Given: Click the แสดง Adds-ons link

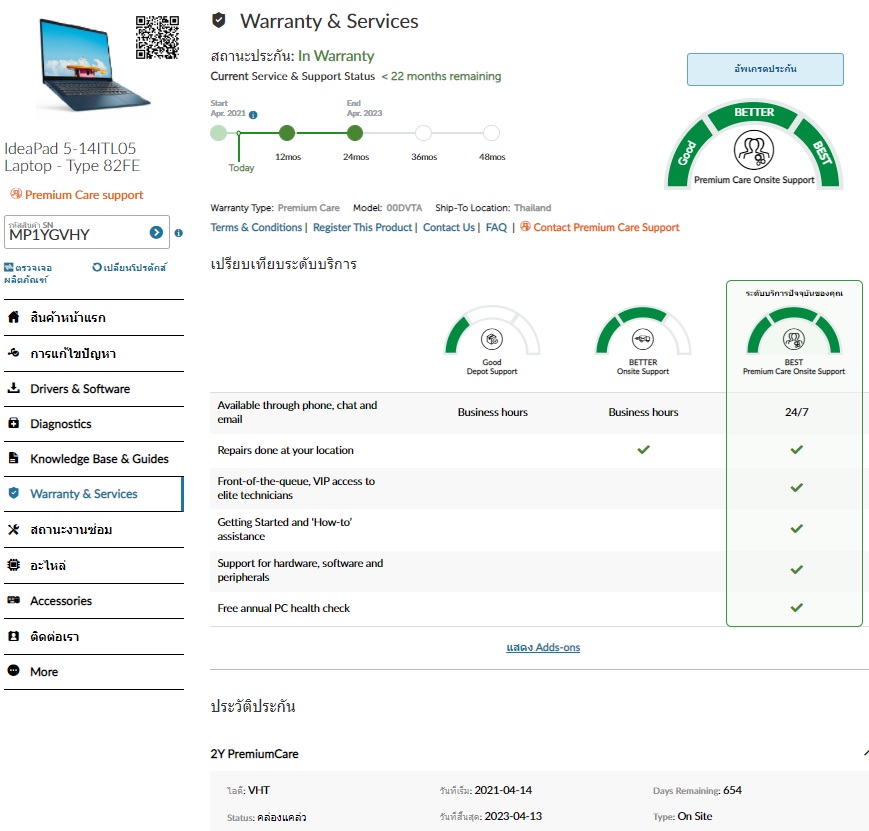Looking at the screenshot, I should pyautogui.click(x=543, y=647).
